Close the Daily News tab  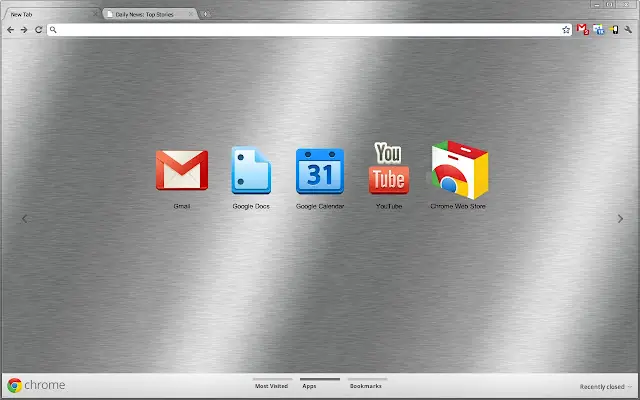pyautogui.click(x=191, y=14)
